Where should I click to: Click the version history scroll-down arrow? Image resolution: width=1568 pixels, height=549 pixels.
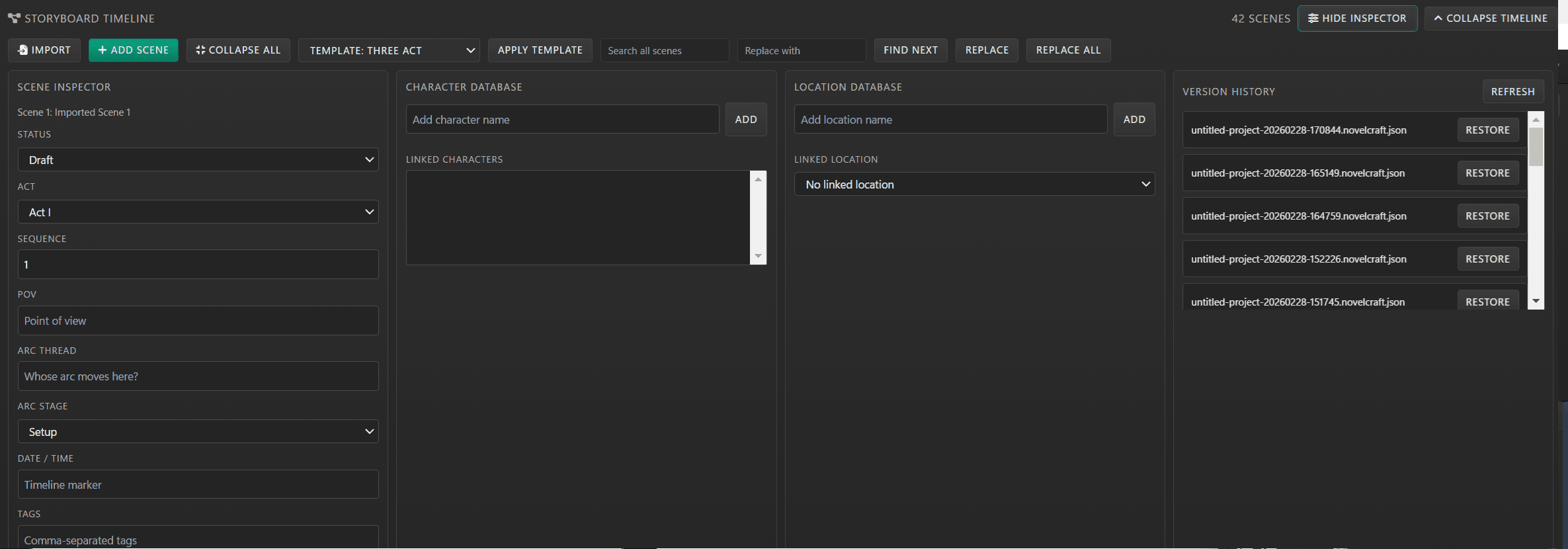tap(1536, 302)
